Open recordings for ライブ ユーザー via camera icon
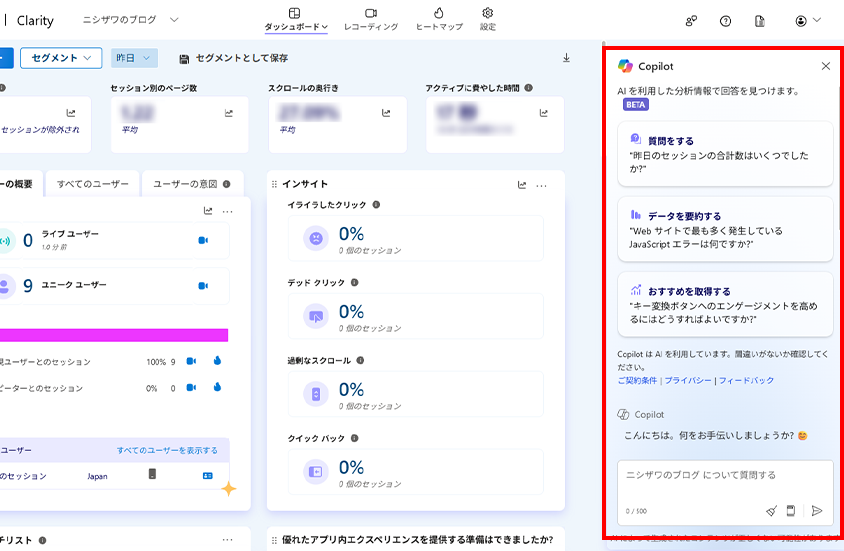 pos(203,240)
